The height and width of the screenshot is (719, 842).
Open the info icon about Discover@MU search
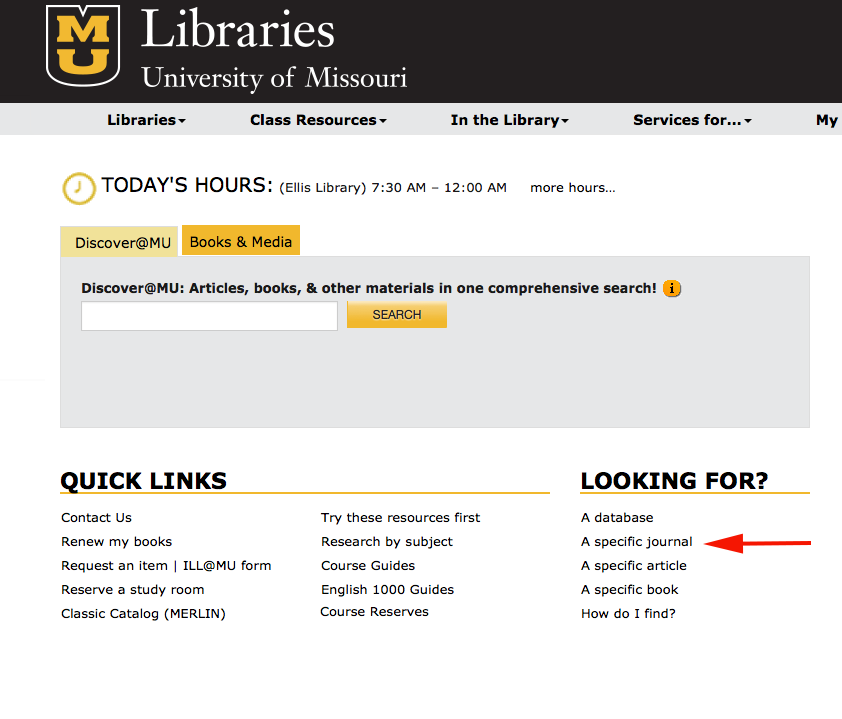click(671, 288)
